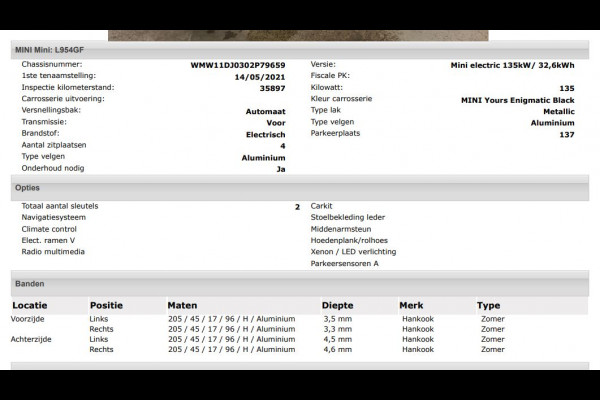Collapse the Banden section header
The image size is (600, 400).
pos(30,284)
